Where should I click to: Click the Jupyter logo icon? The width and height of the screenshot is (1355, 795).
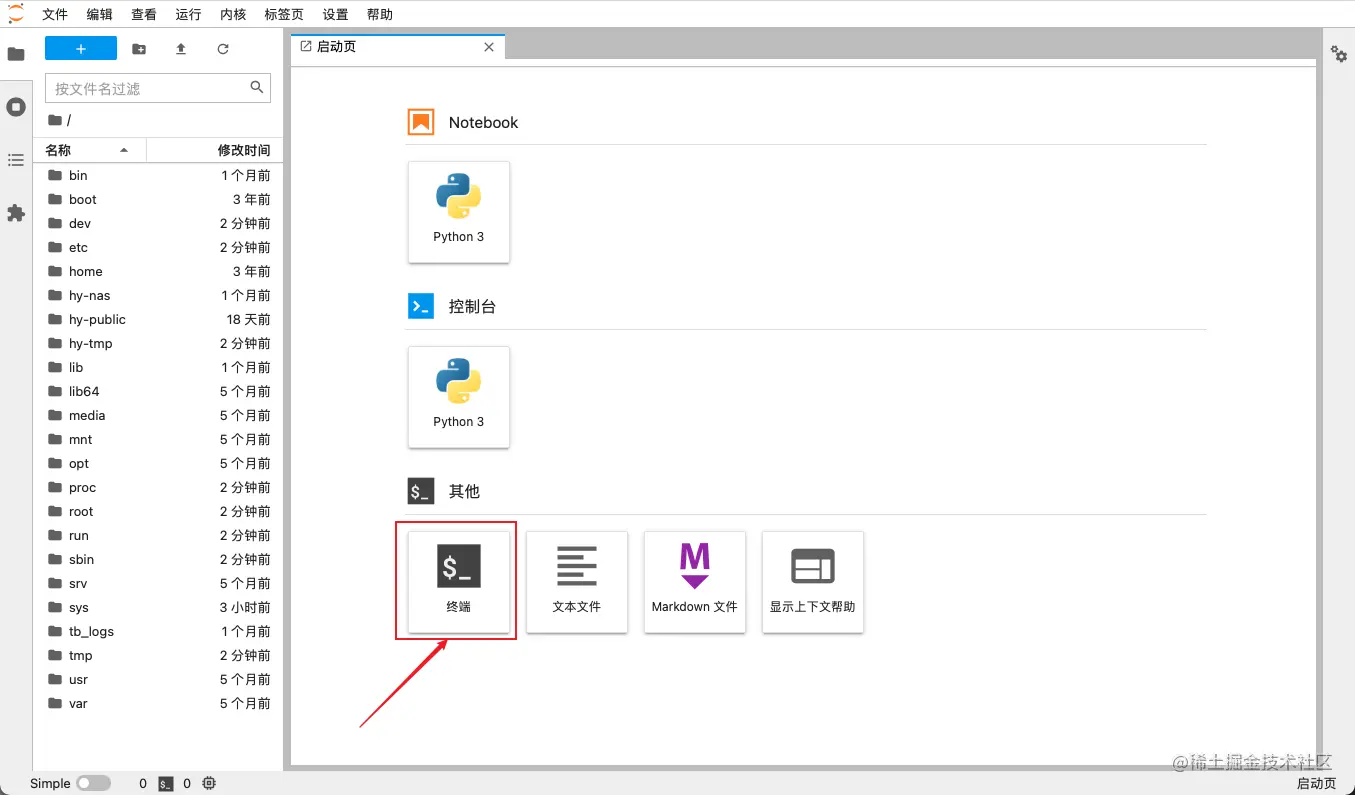pos(15,13)
